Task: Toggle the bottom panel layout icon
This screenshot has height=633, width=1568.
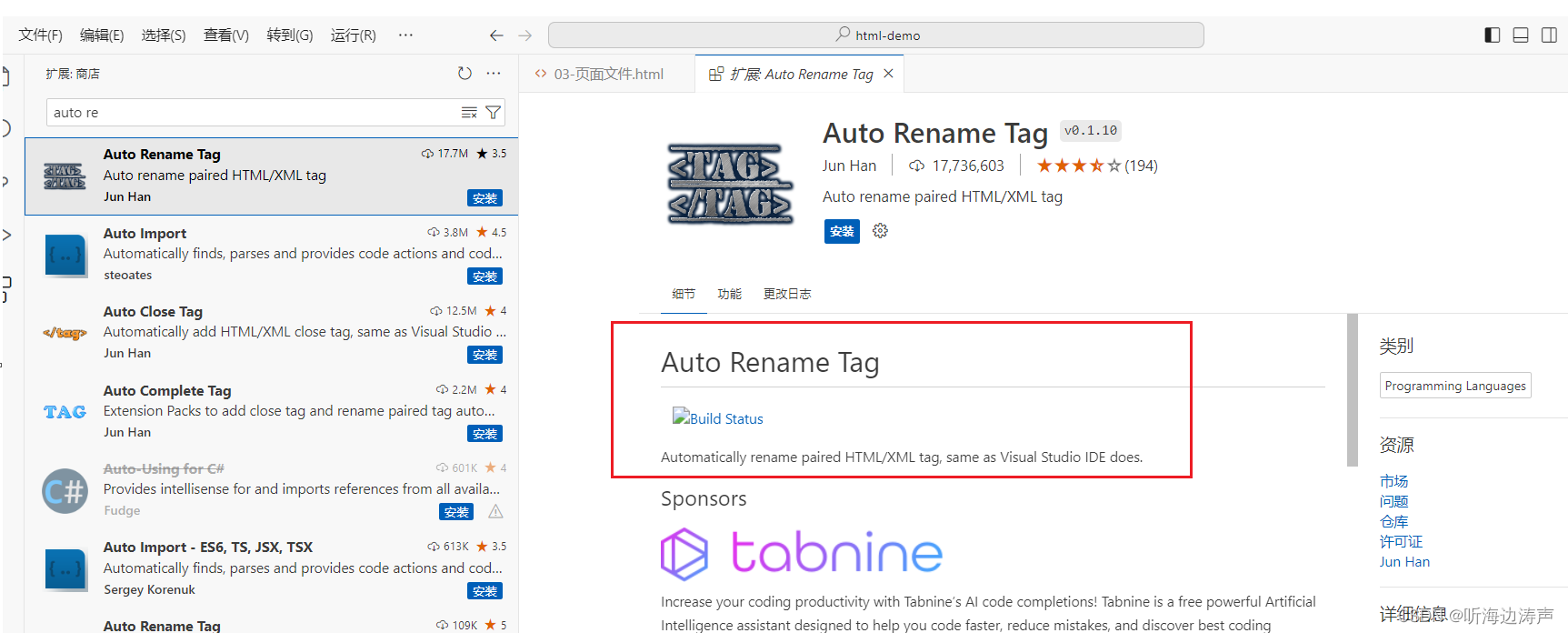Action: (1521, 35)
